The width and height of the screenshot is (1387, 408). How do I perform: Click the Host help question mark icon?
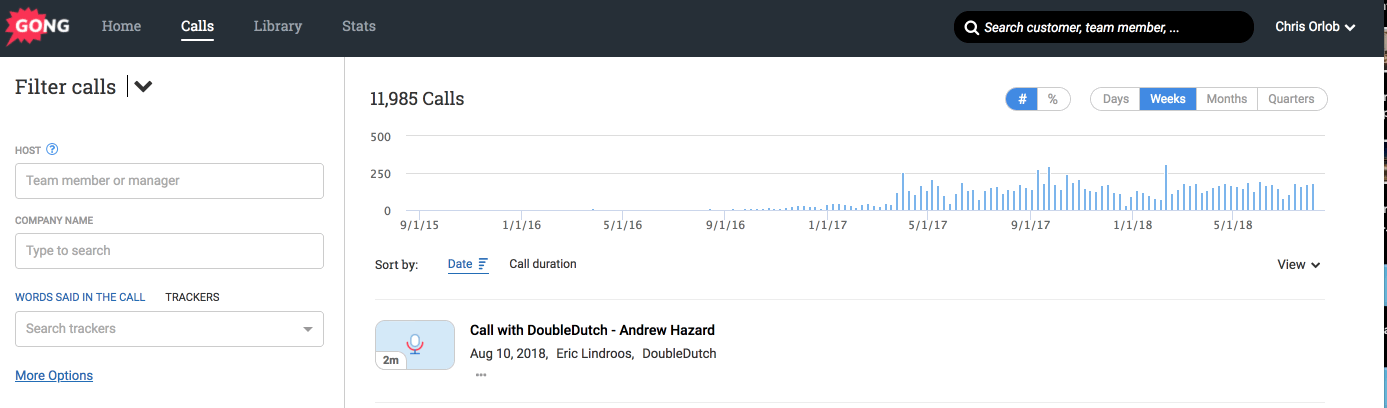(x=53, y=150)
